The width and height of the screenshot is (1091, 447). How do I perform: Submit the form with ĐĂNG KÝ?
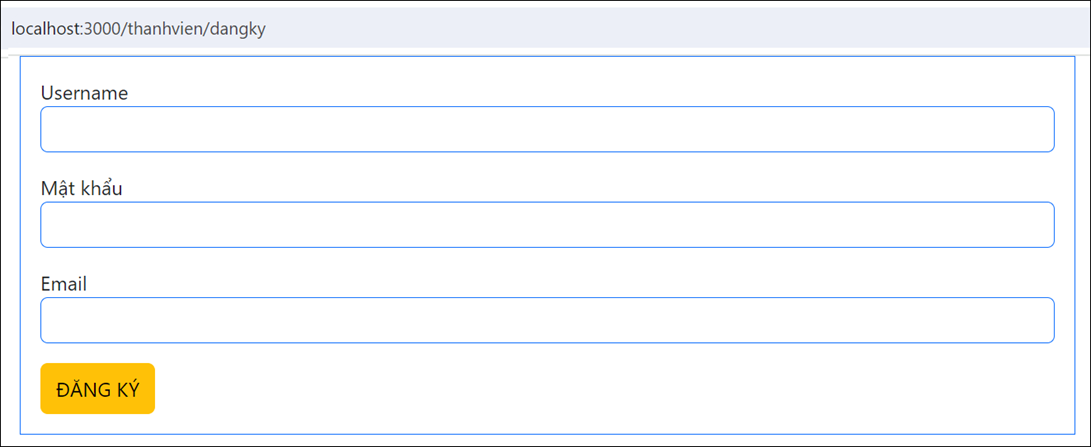pyautogui.click(x=97, y=388)
